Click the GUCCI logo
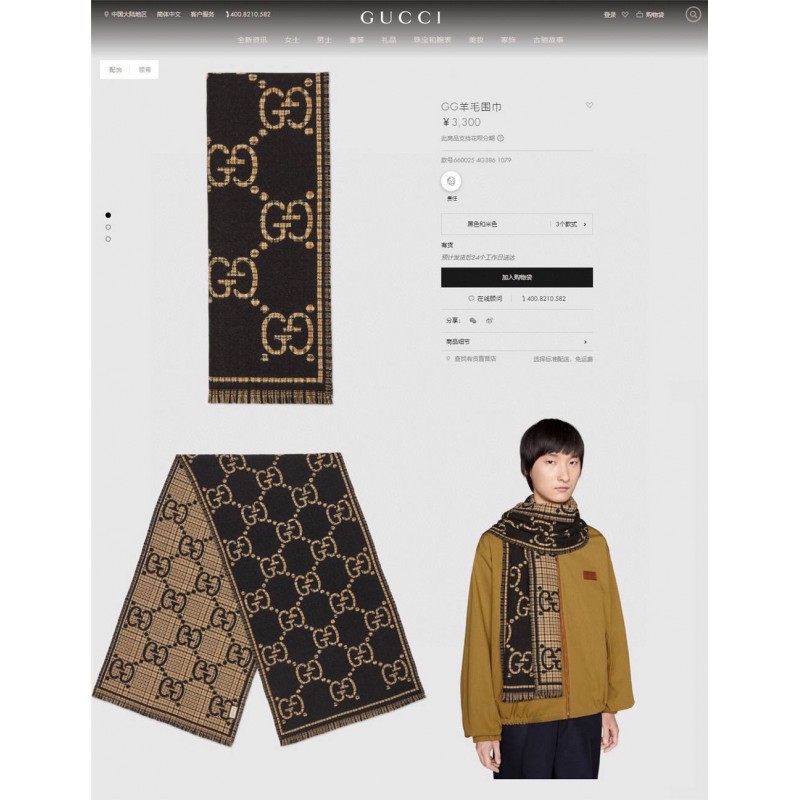 click(x=401, y=18)
